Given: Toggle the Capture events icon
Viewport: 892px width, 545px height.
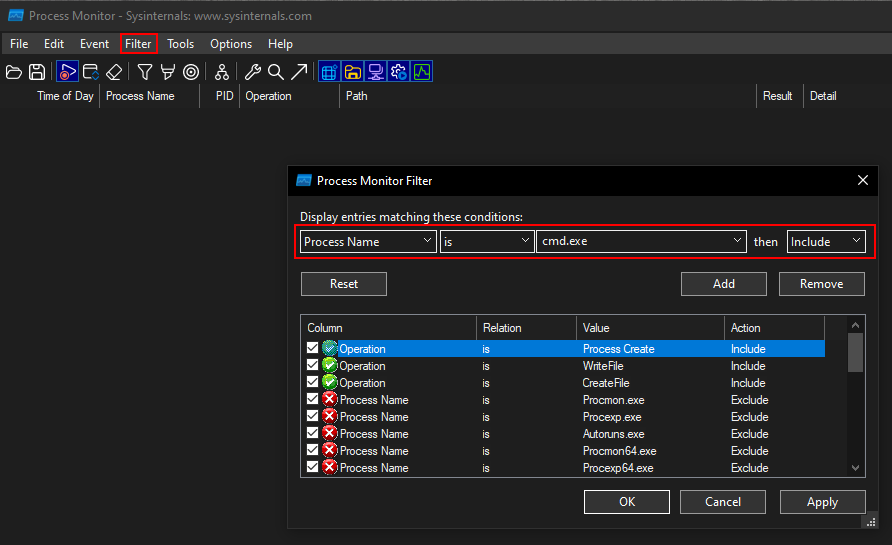Looking at the screenshot, I should (x=67, y=72).
